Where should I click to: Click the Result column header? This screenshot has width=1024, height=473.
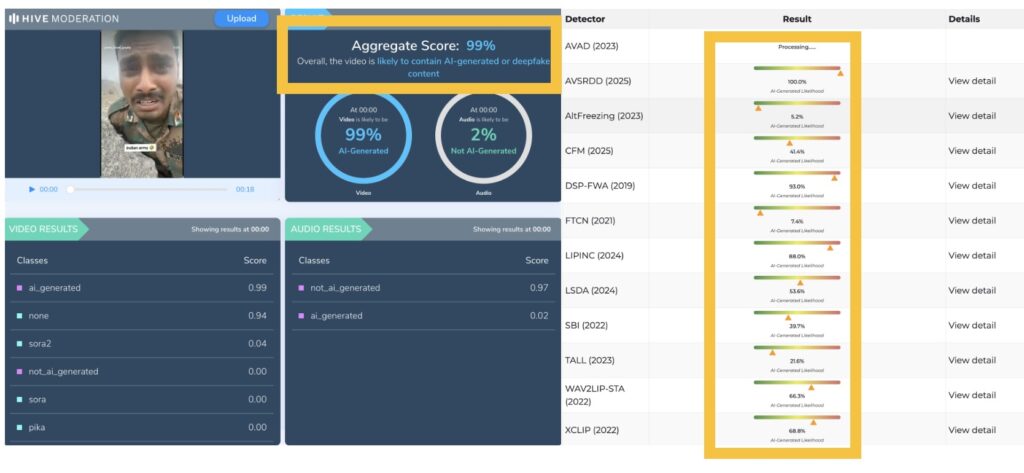pyautogui.click(x=796, y=19)
